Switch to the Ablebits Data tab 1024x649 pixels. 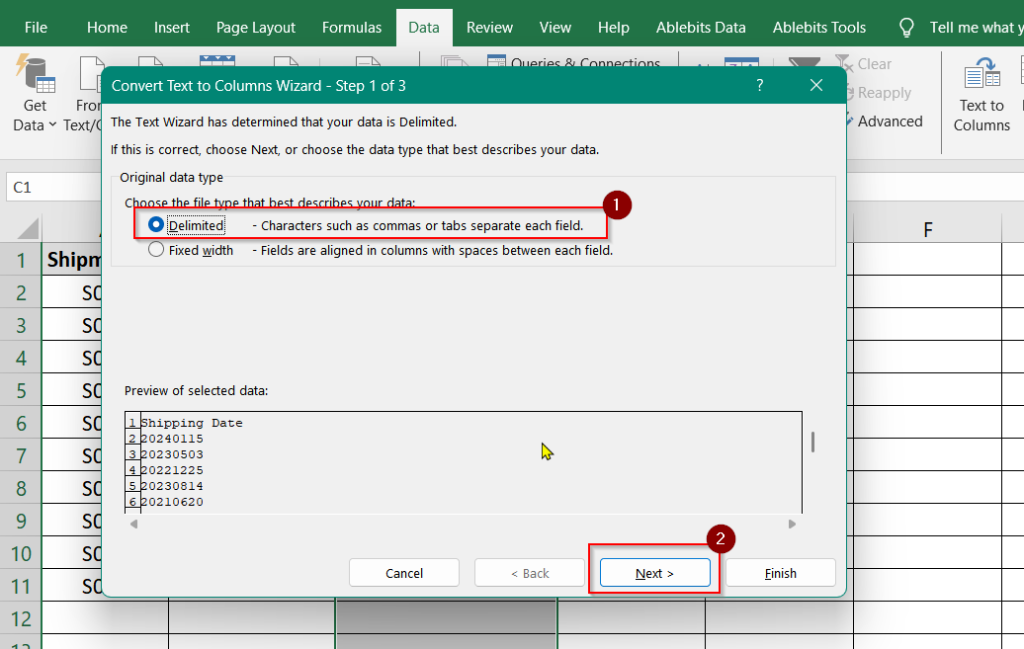[700, 27]
